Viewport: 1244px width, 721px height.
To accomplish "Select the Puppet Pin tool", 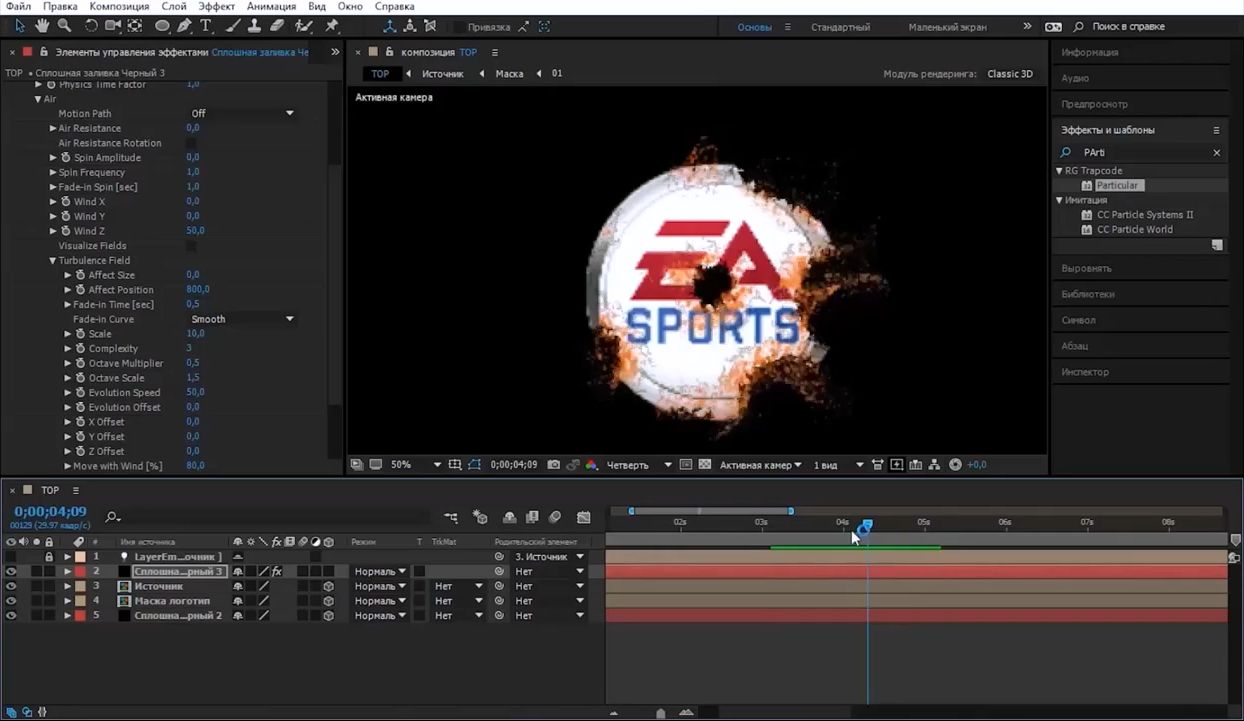I will (331, 26).
